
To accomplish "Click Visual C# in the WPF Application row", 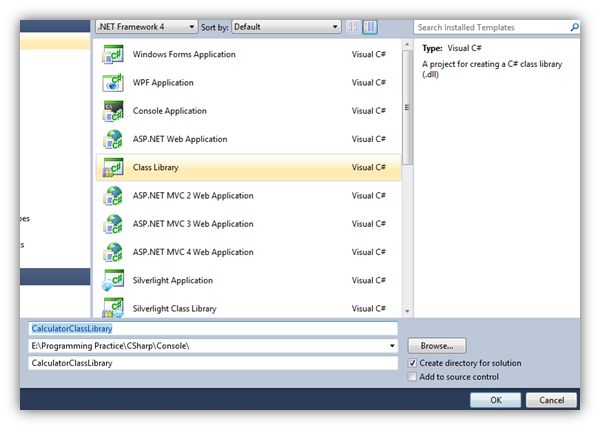I will [368, 83].
